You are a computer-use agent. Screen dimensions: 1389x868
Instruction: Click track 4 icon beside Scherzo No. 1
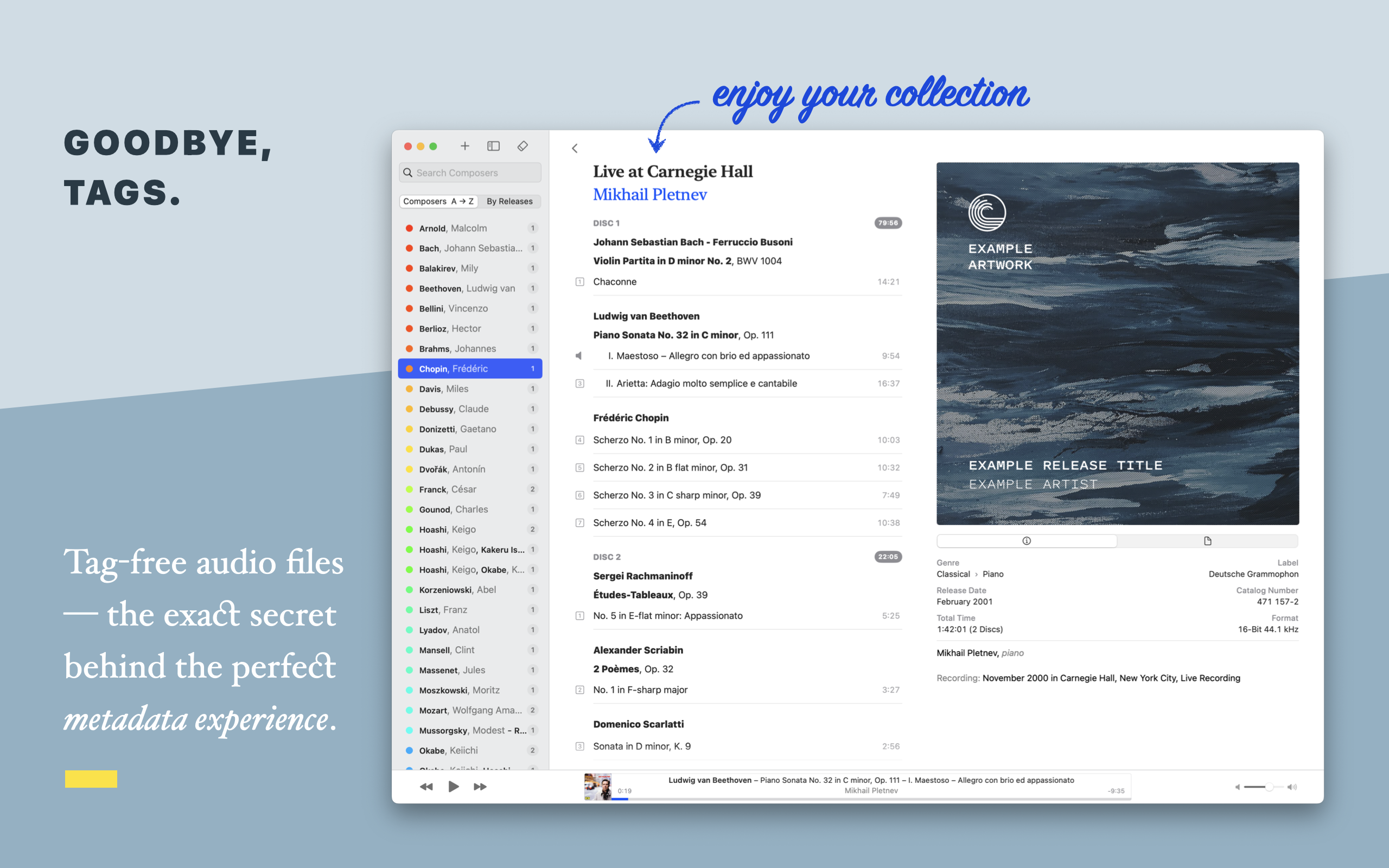click(x=579, y=441)
